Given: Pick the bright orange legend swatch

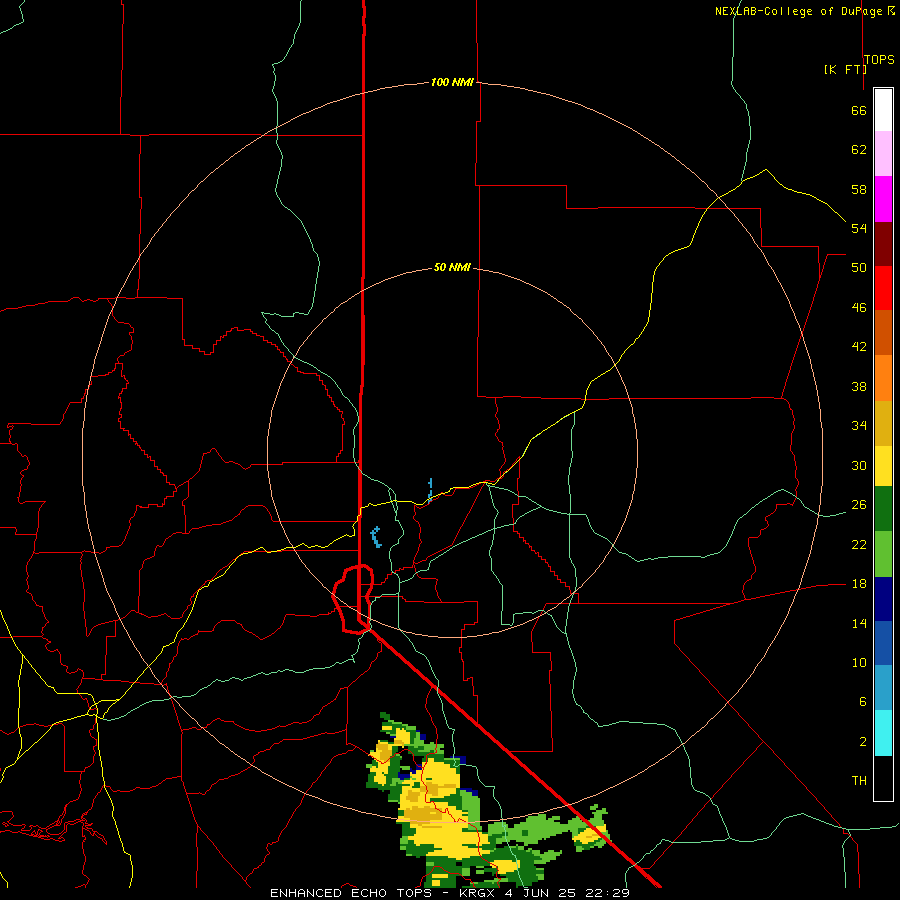Looking at the screenshot, I should click(883, 378).
